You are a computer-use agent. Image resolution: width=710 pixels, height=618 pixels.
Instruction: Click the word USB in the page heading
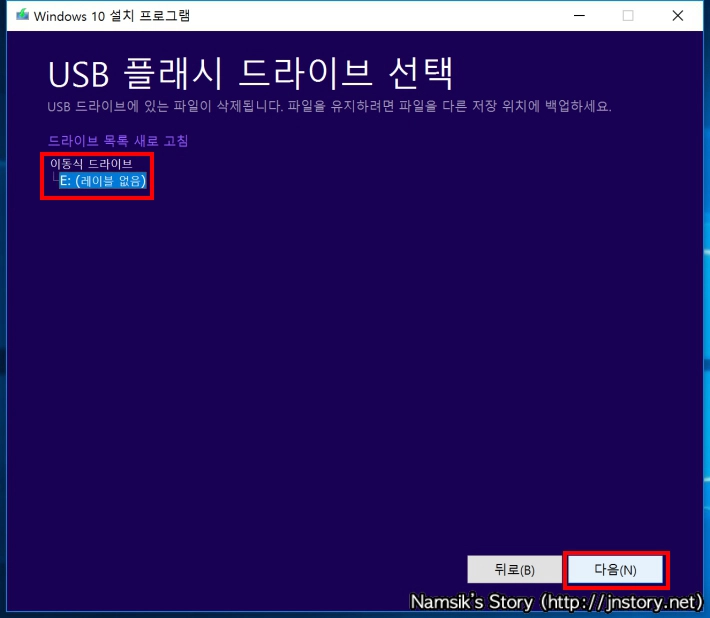click(x=82, y=75)
